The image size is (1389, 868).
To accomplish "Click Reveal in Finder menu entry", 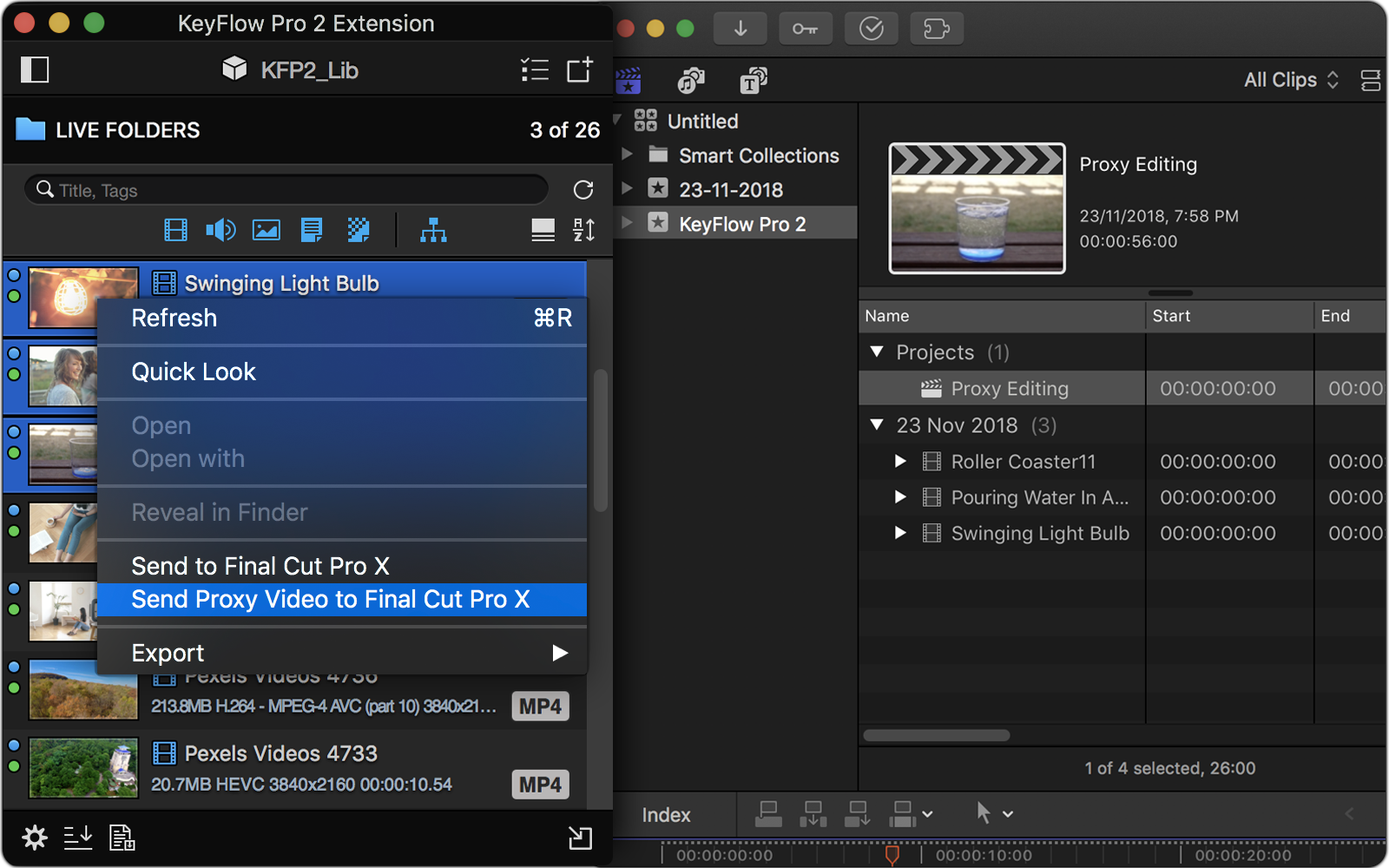I will pos(342,512).
